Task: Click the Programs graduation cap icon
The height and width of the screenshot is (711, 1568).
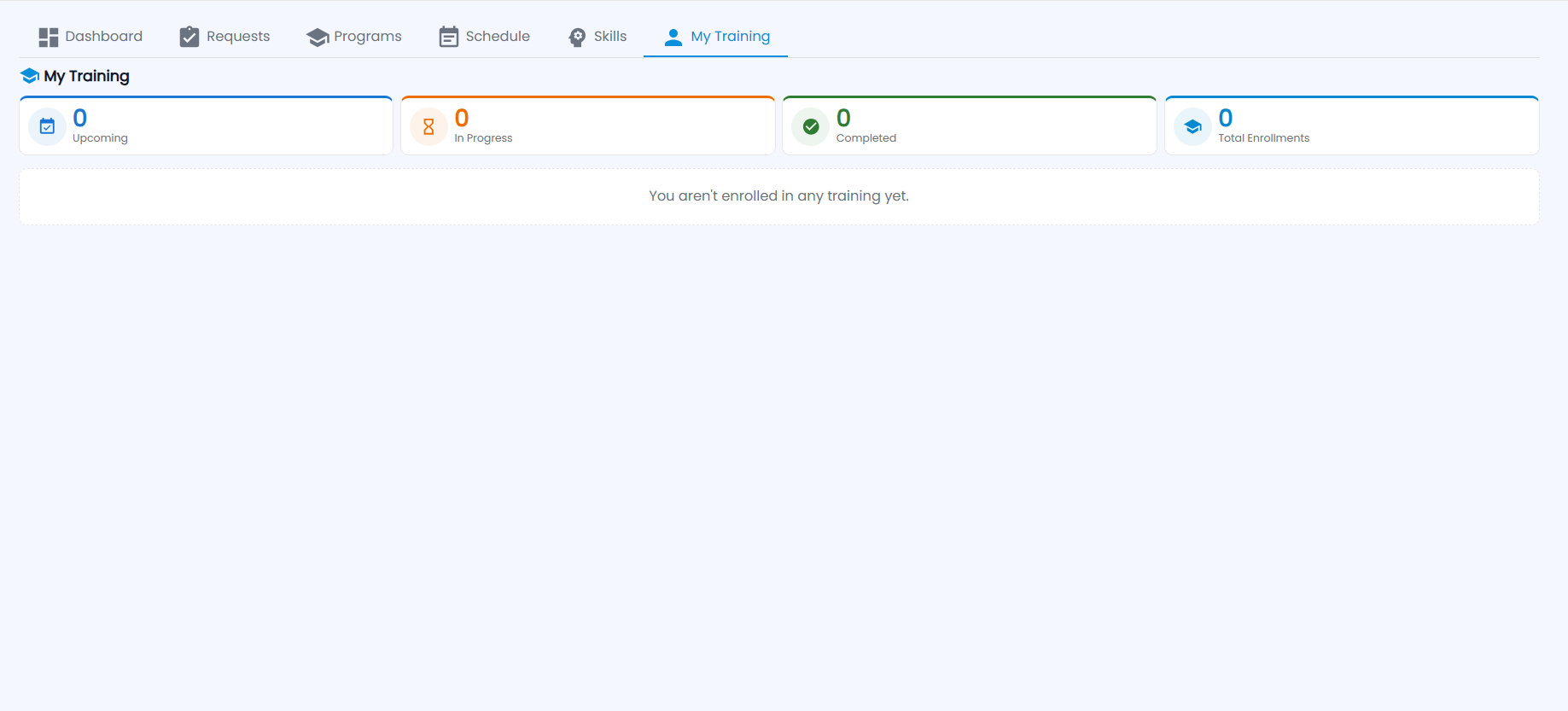Action: click(x=318, y=37)
